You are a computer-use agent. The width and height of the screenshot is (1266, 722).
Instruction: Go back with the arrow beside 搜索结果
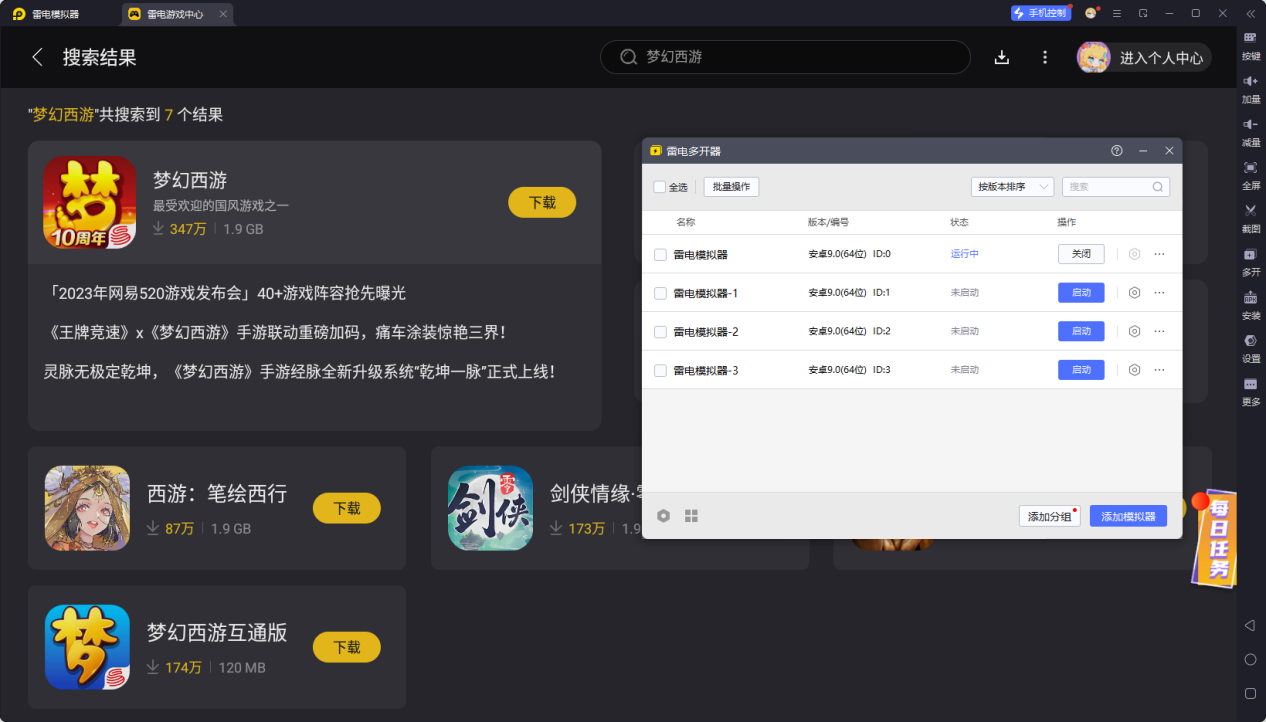pyautogui.click(x=38, y=57)
